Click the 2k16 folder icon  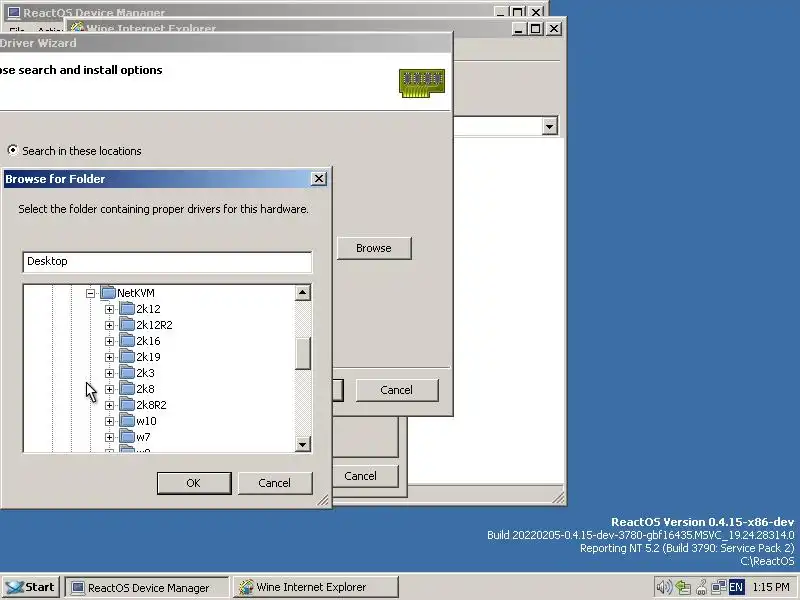(127, 341)
